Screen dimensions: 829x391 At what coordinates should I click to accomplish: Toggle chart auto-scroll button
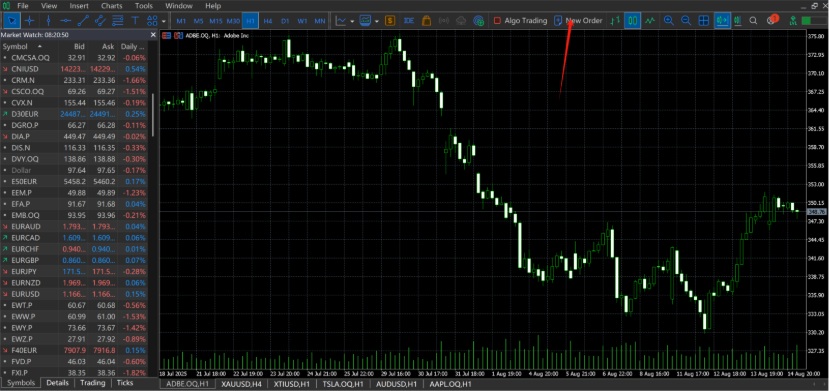pyautogui.click(x=721, y=21)
